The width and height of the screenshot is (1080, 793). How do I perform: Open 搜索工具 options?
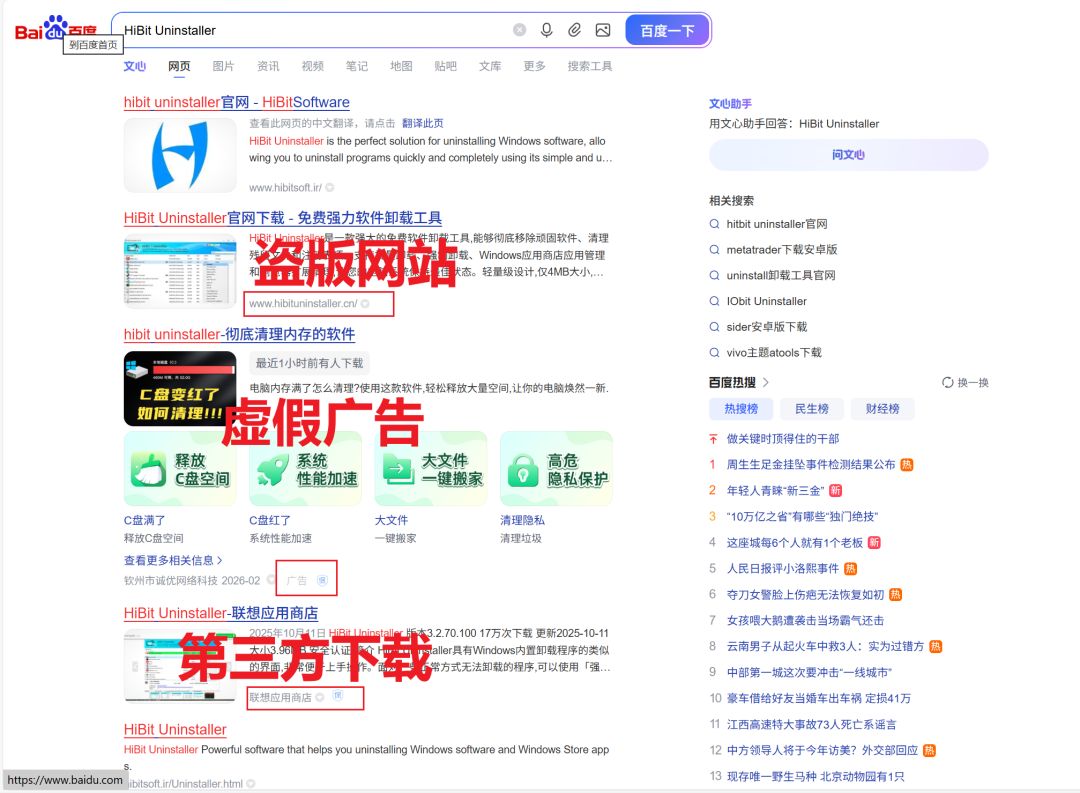(590, 66)
